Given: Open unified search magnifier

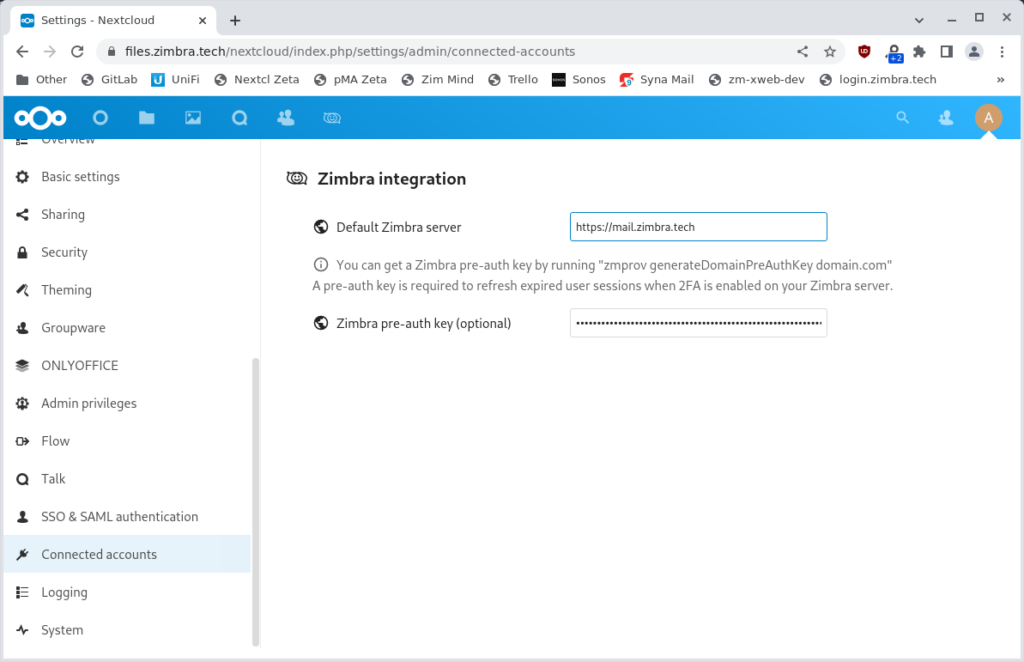Looking at the screenshot, I should point(902,117).
